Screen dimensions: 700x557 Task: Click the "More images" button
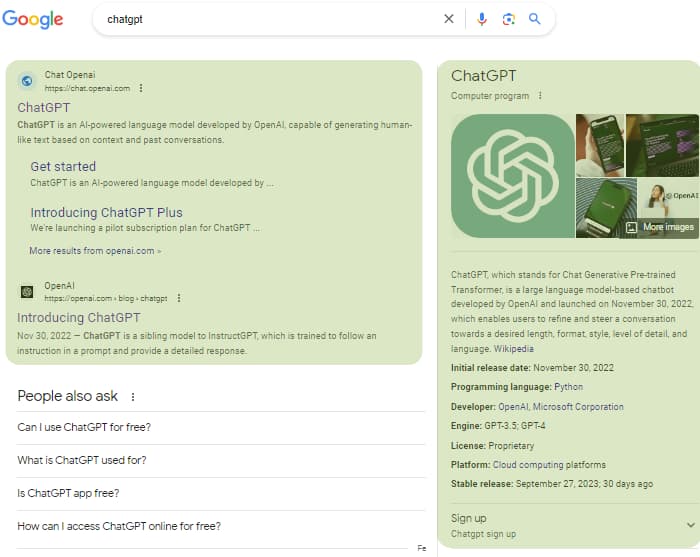click(660, 227)
